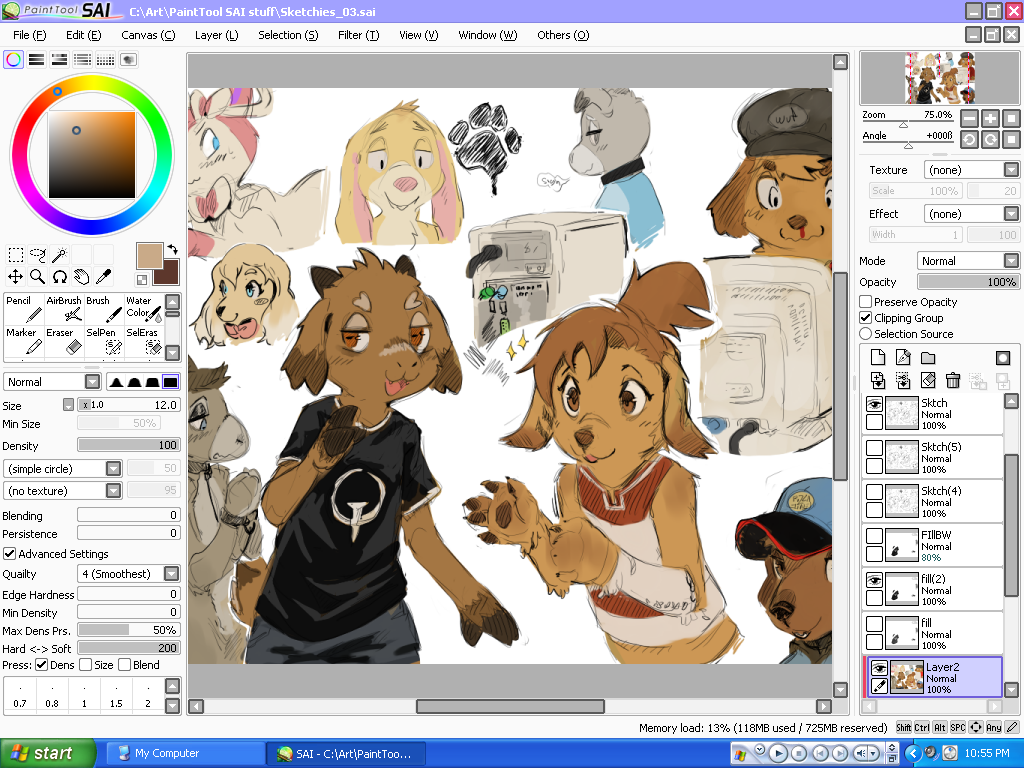
Task: Choose the Marker tool
Action: tap(24, 341)
